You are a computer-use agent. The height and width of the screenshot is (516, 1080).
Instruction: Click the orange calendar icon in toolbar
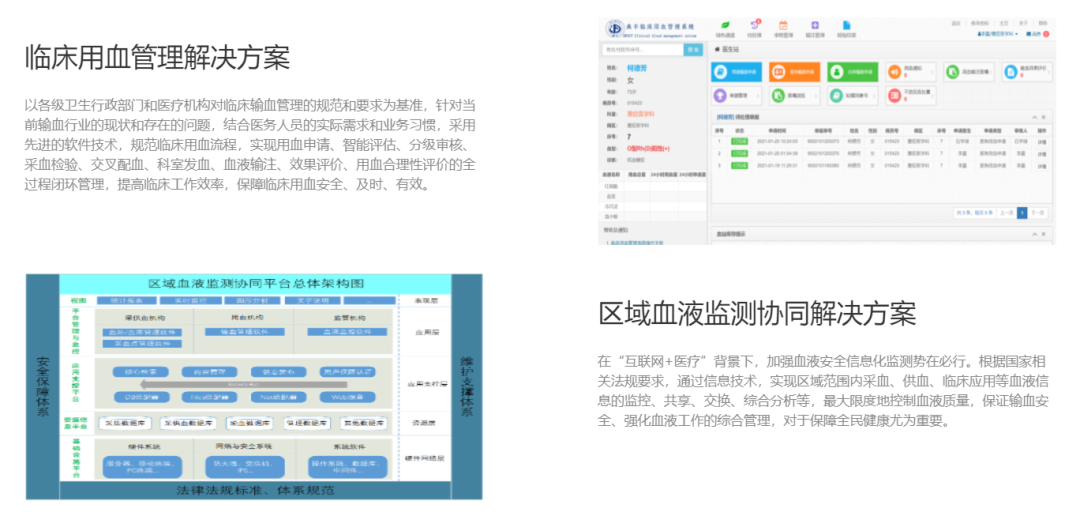coord(784,25)
